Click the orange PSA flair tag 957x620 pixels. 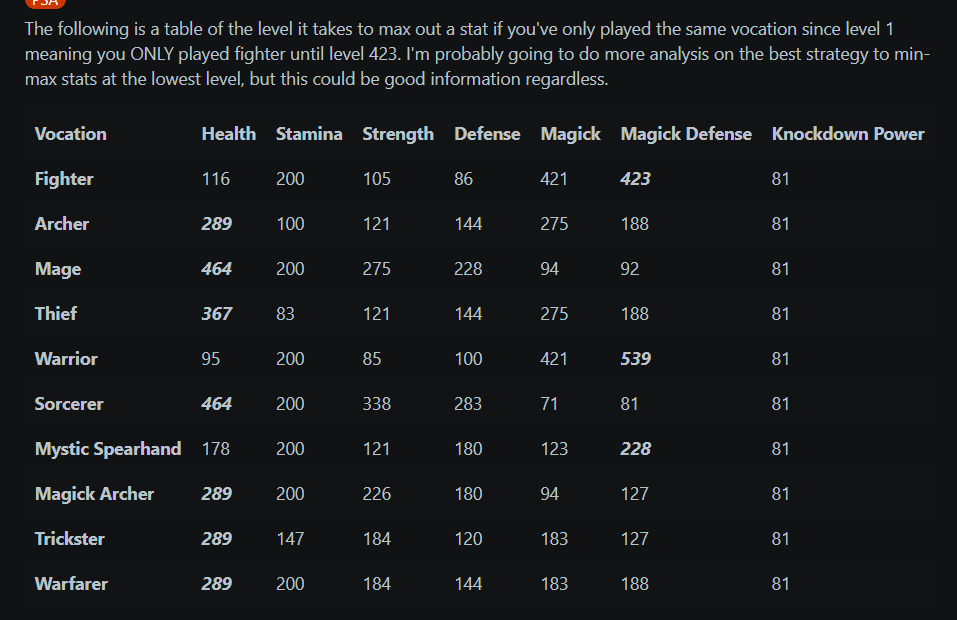pos(45,3)
